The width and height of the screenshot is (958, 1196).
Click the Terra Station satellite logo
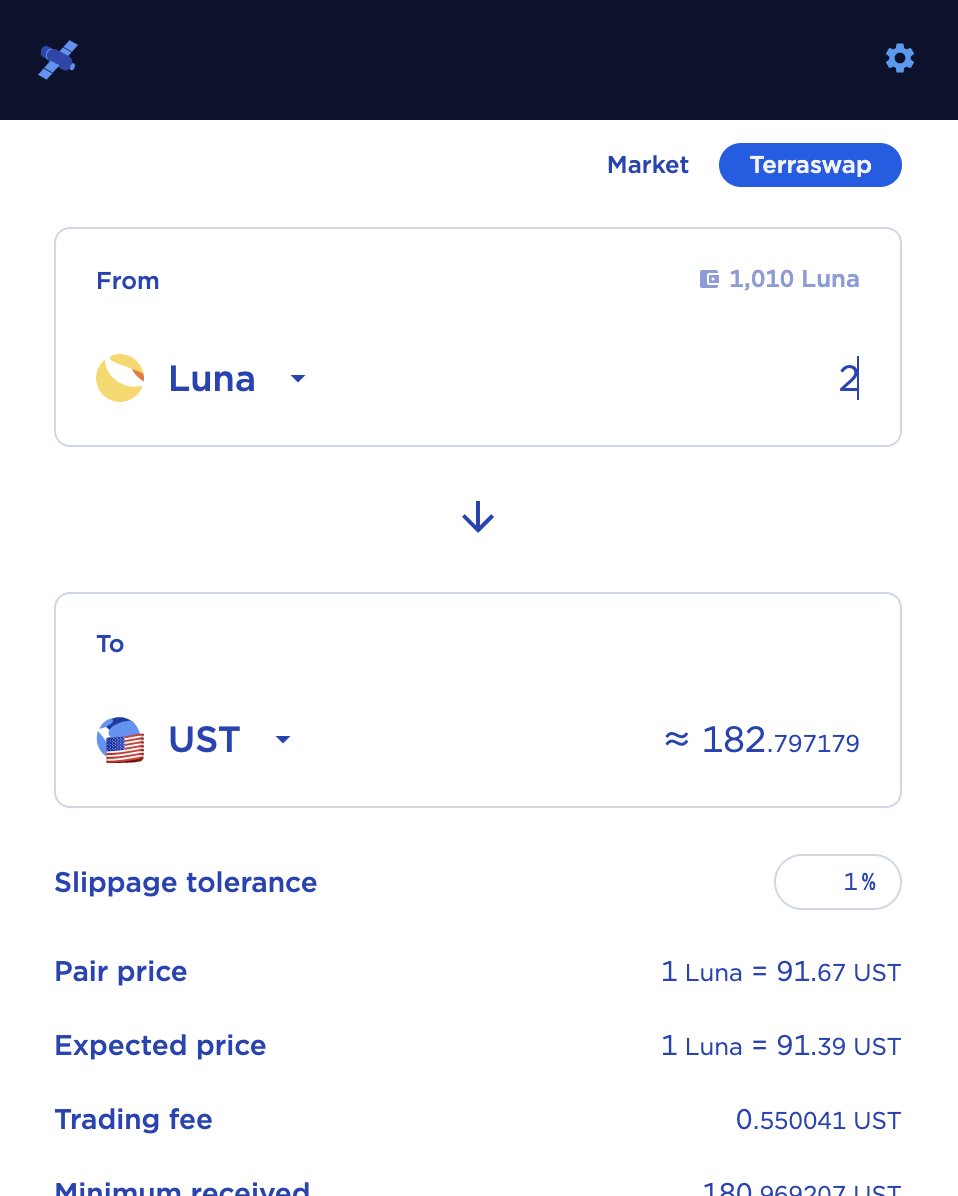[x=58, y=59]
